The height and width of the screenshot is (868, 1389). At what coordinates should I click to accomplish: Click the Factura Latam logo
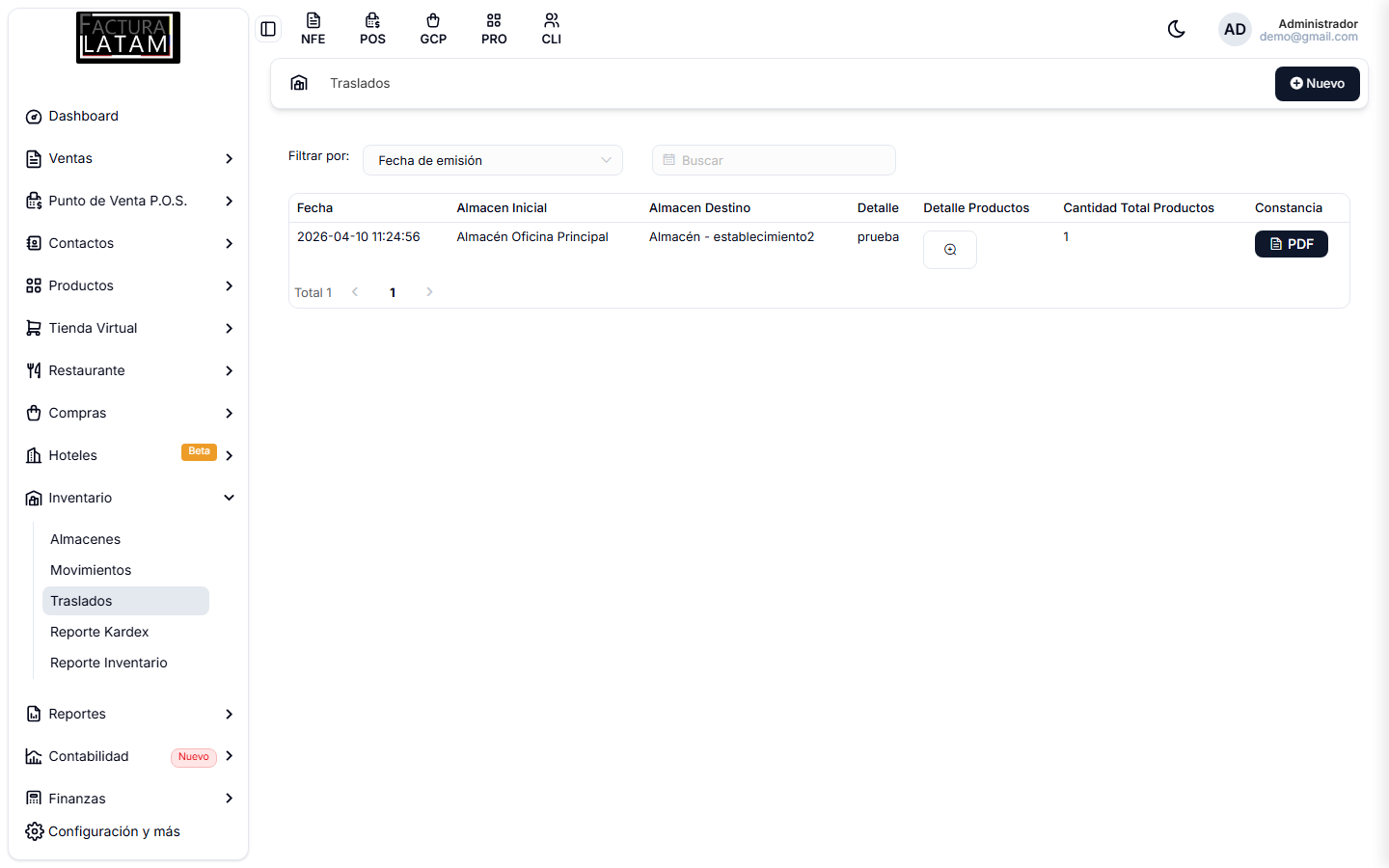click(128, 38)
